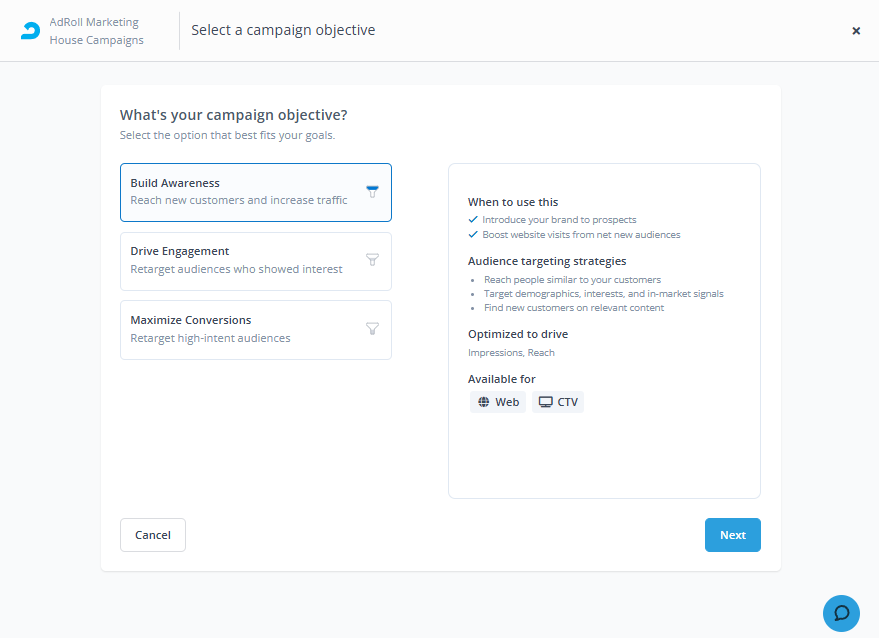Select the Maximize Conversions objective card
Viewport: 879px width, 638px height.
256,330
